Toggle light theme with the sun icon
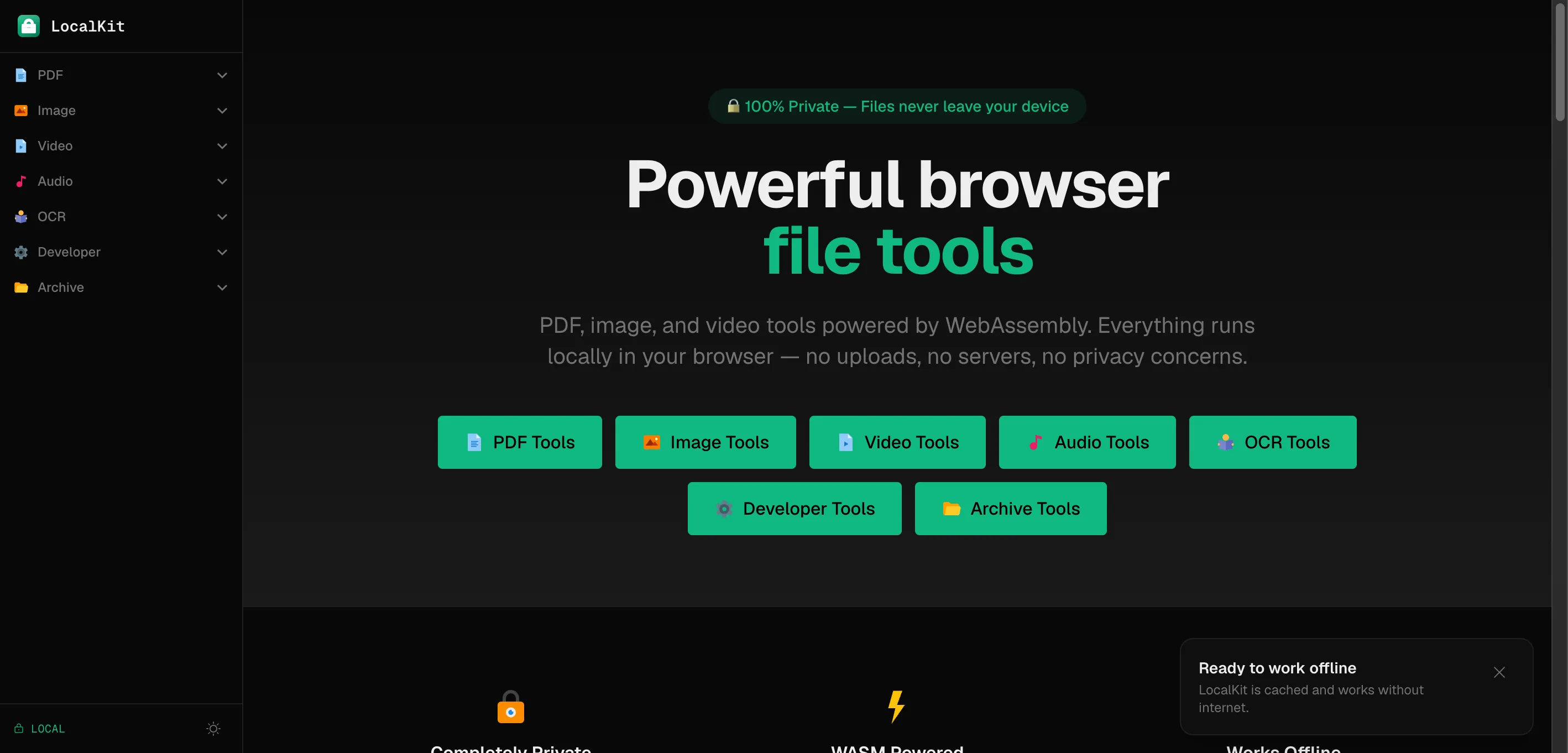The height and width of the screenshot is (753, 1568). point(213,728)
